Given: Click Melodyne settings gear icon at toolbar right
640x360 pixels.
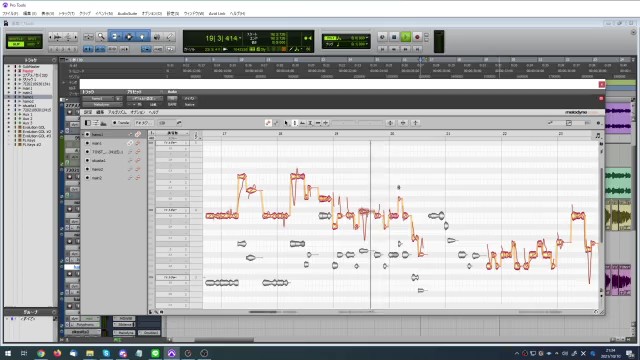Looking at the screenshot, I should tap(598, 123).
